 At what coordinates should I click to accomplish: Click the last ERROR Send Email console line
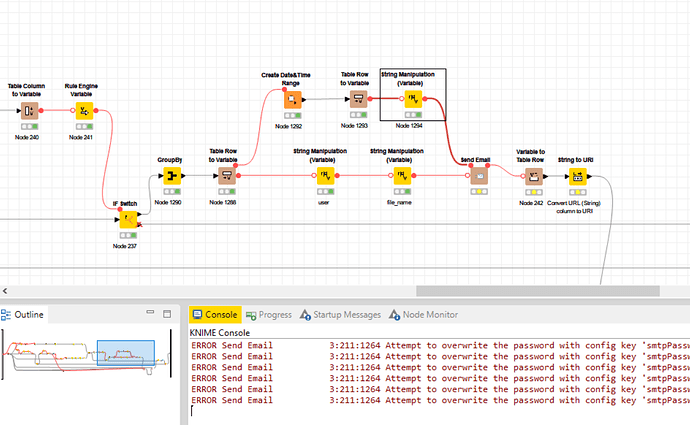[440, 400]
